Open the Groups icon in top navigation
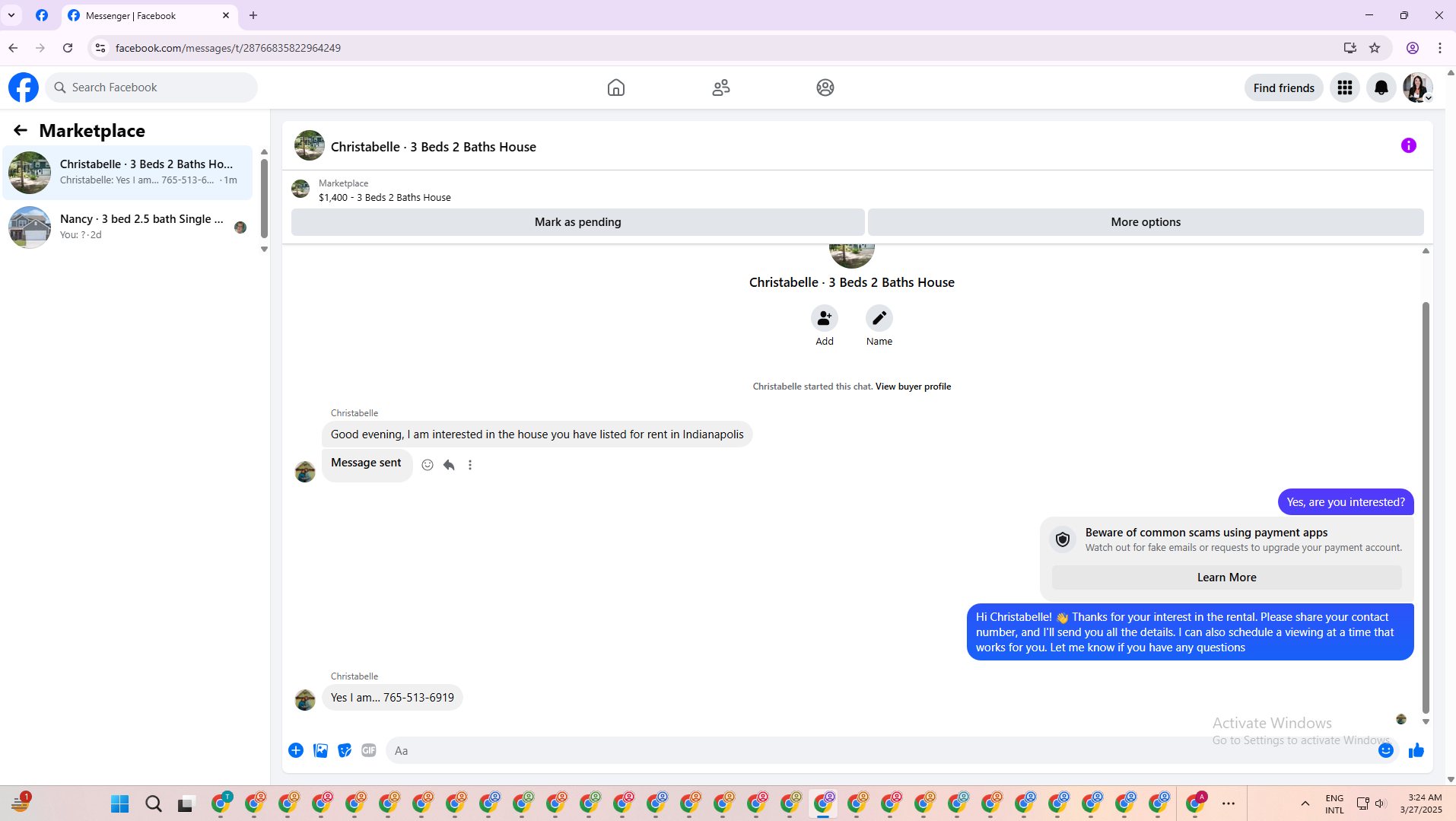Viewport: 1456px width, 821px height. pos(825,88)
